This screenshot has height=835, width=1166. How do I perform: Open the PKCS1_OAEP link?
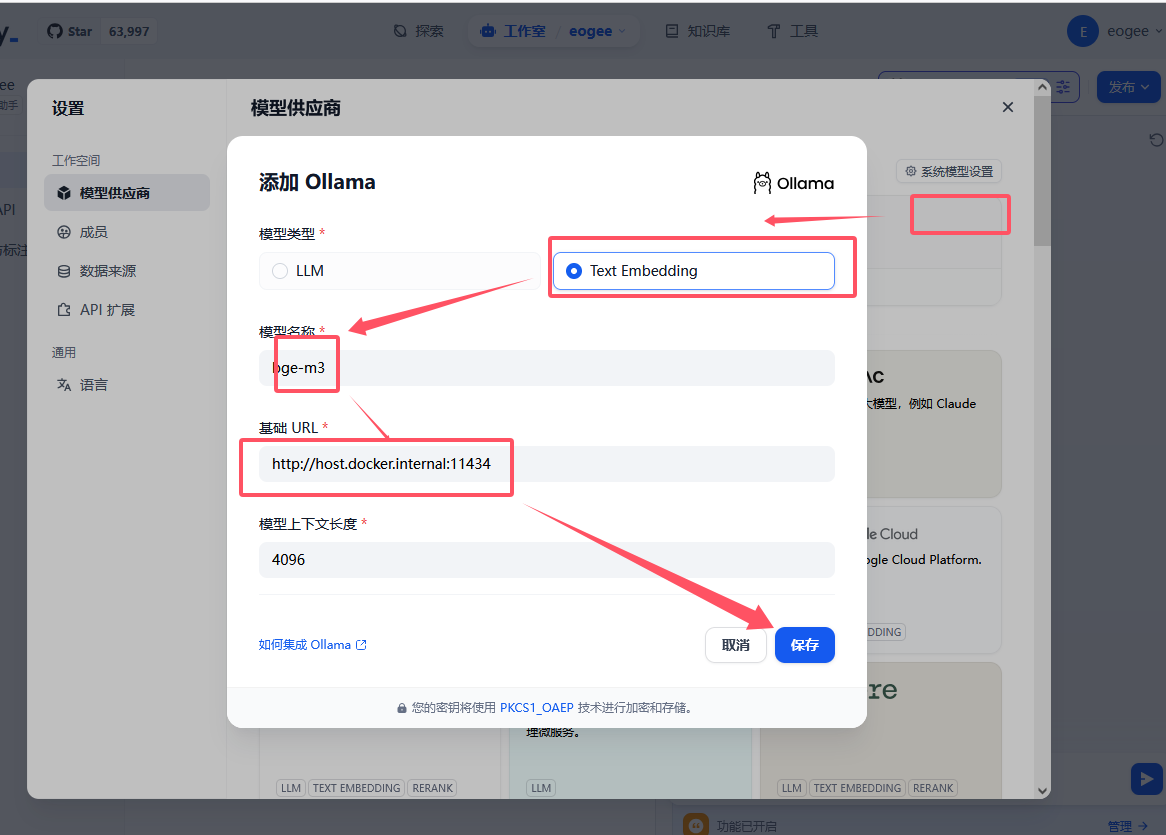536,708
